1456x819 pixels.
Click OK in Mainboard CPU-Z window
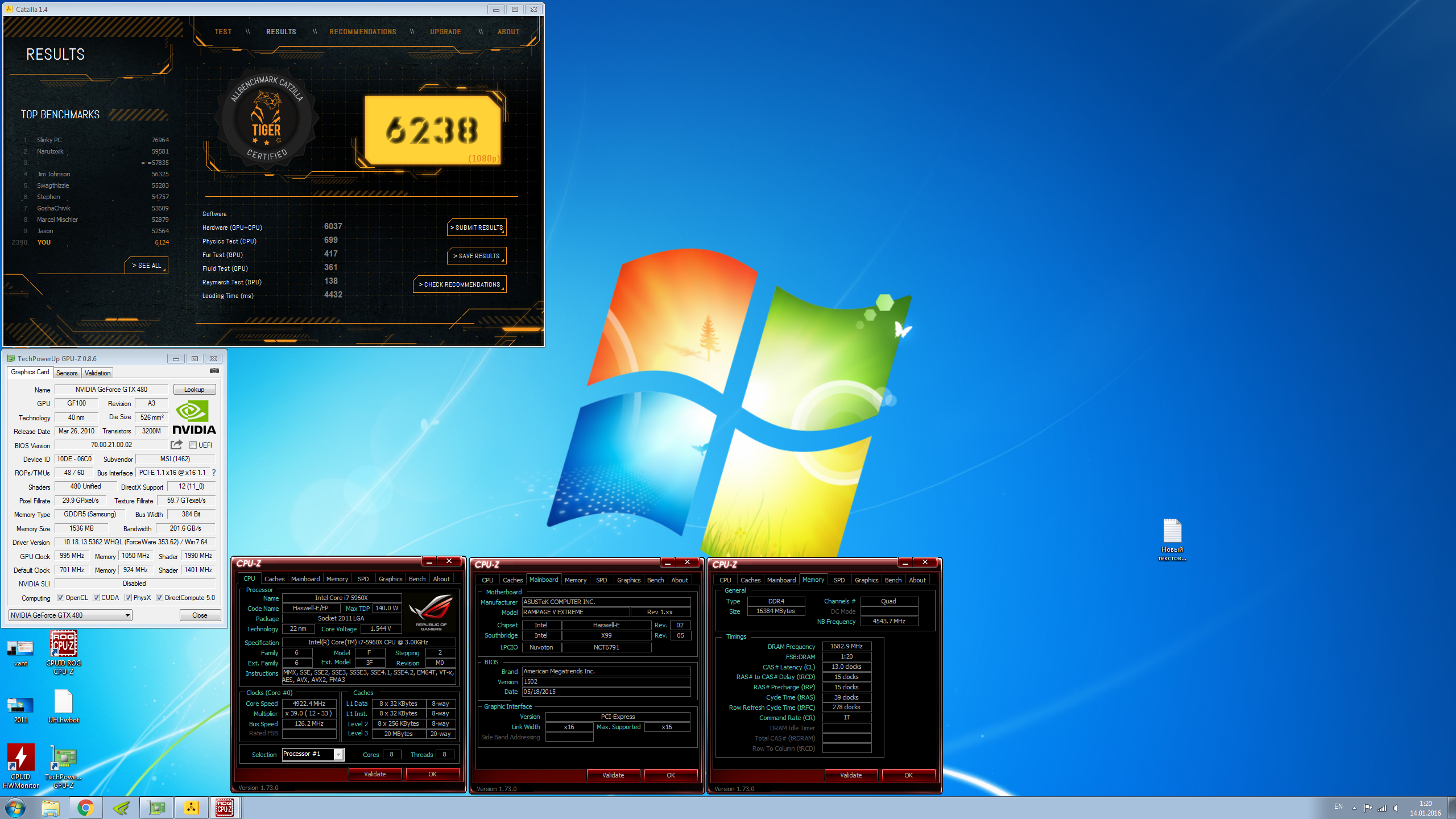pyautogui.click(x=671, y=775)
